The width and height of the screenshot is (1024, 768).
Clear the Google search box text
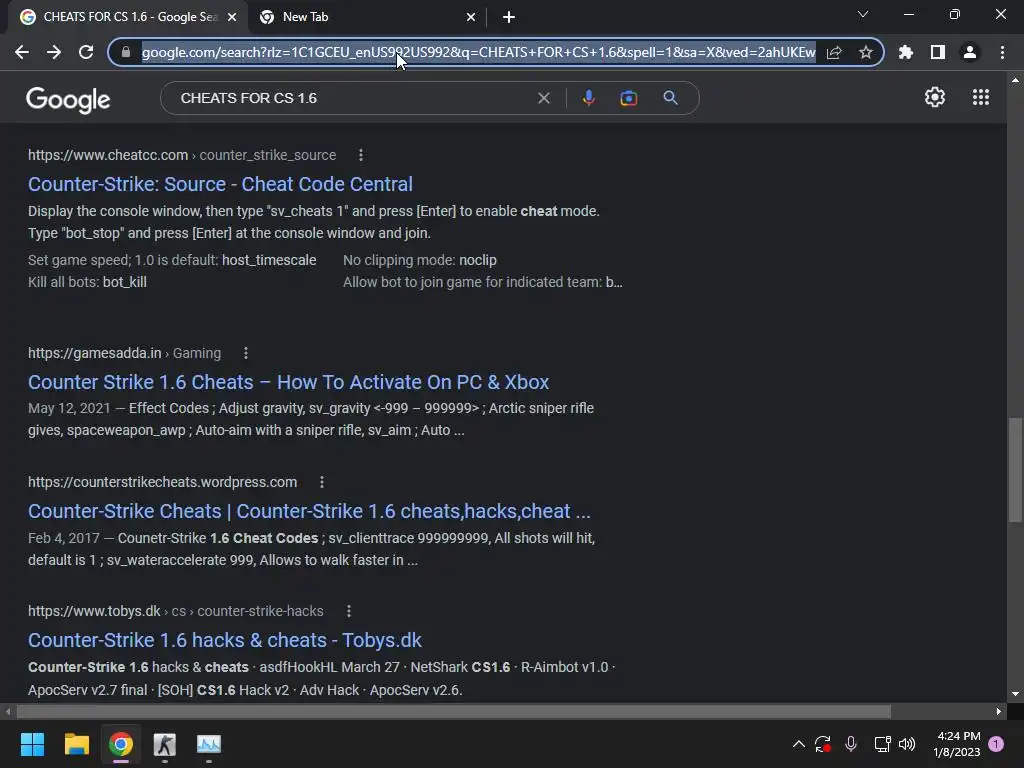[x=543, y=98]
